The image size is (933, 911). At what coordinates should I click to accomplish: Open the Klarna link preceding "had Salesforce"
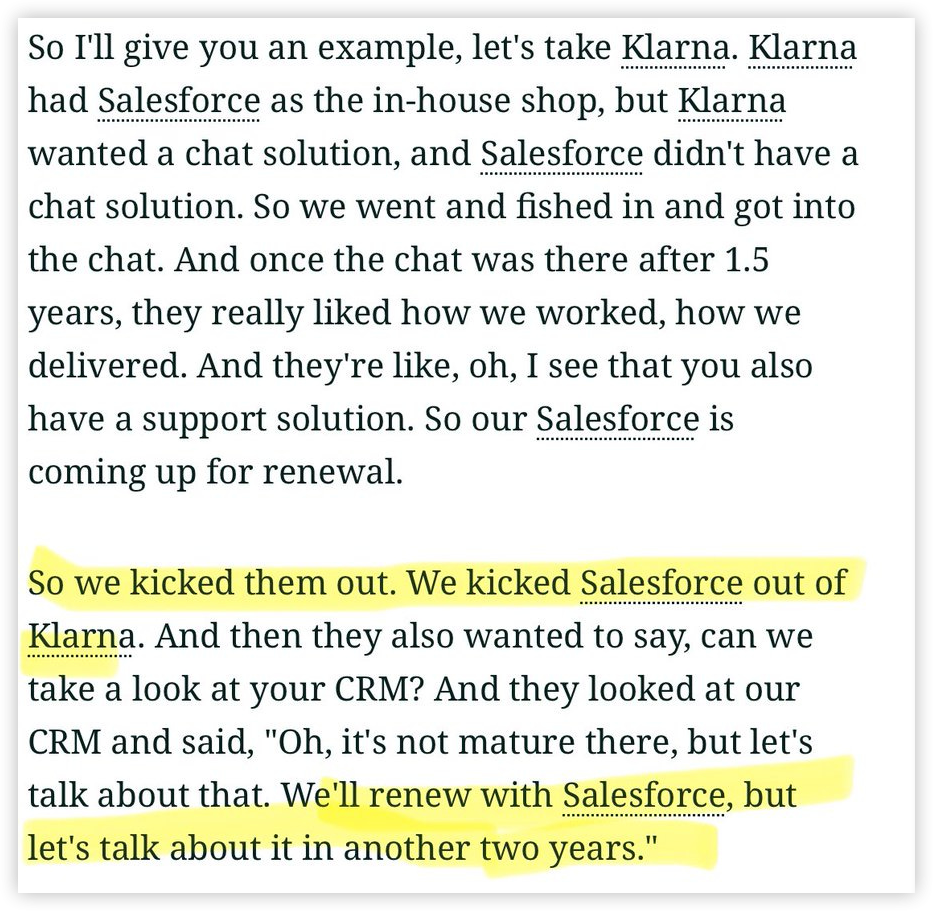801,48
